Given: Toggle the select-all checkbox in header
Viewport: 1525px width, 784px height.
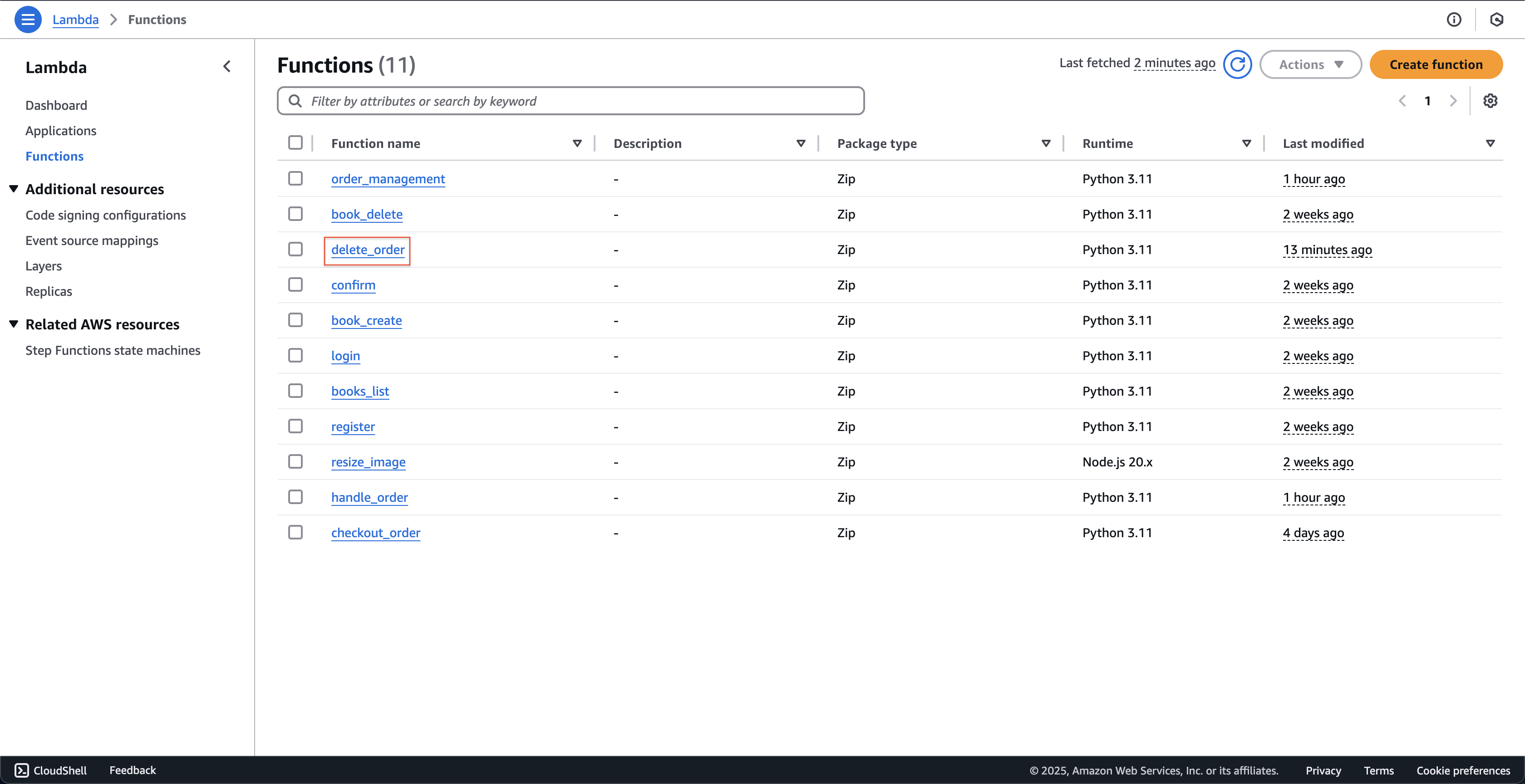Looking at the screenshot, I should click(x=296, y=142).
